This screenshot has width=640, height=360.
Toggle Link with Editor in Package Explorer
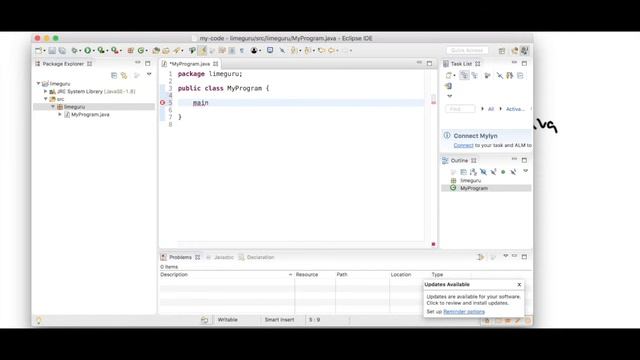pyautogui.click(x=124, y=76)
